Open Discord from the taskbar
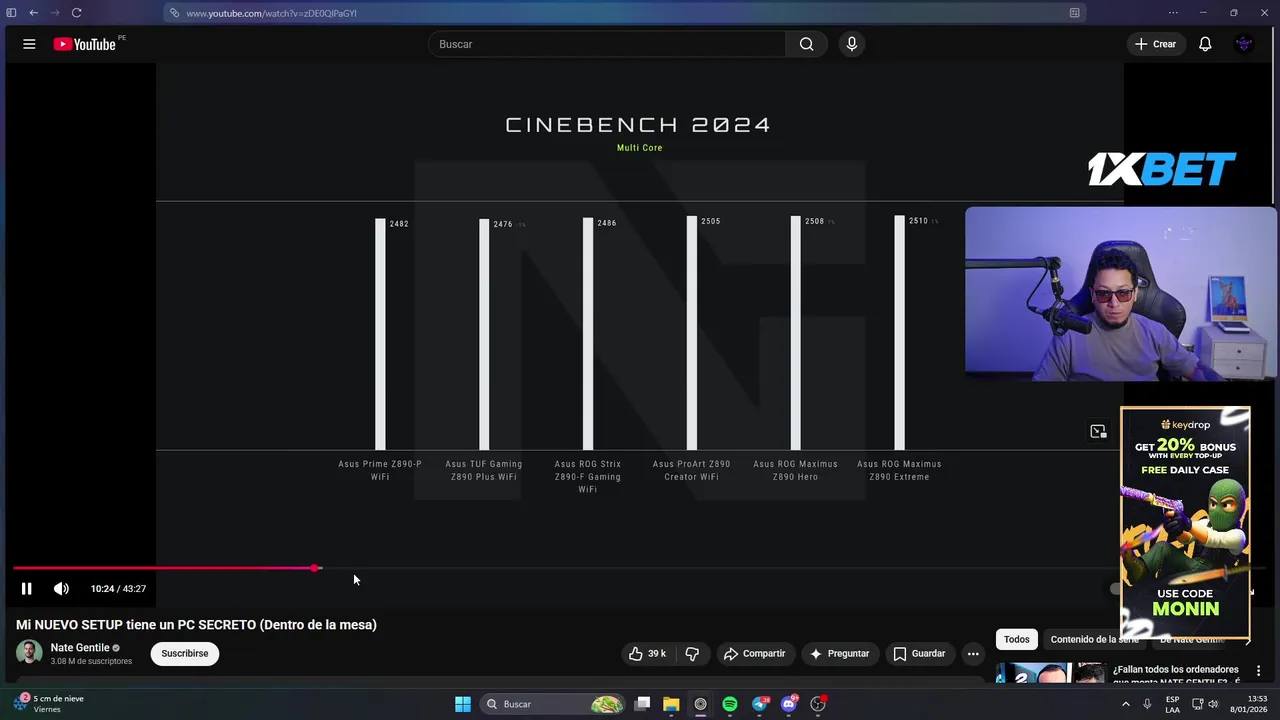This screenshot has width=1280, height=720. tap(789, 704)
